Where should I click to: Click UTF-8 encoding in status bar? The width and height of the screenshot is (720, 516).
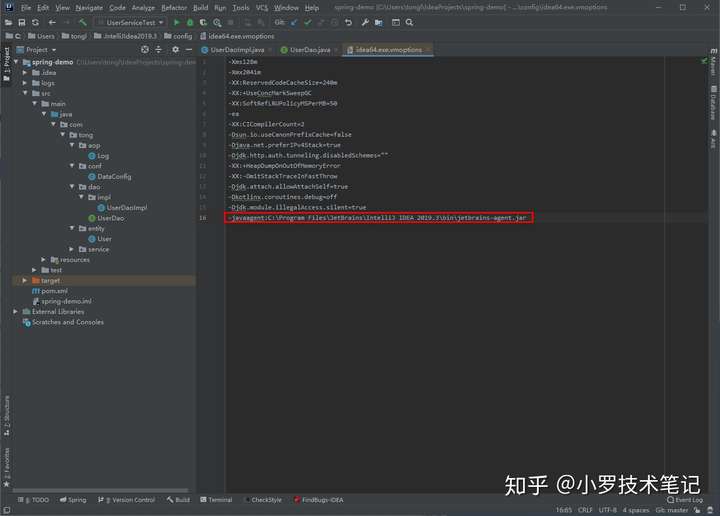pos(608,510)
